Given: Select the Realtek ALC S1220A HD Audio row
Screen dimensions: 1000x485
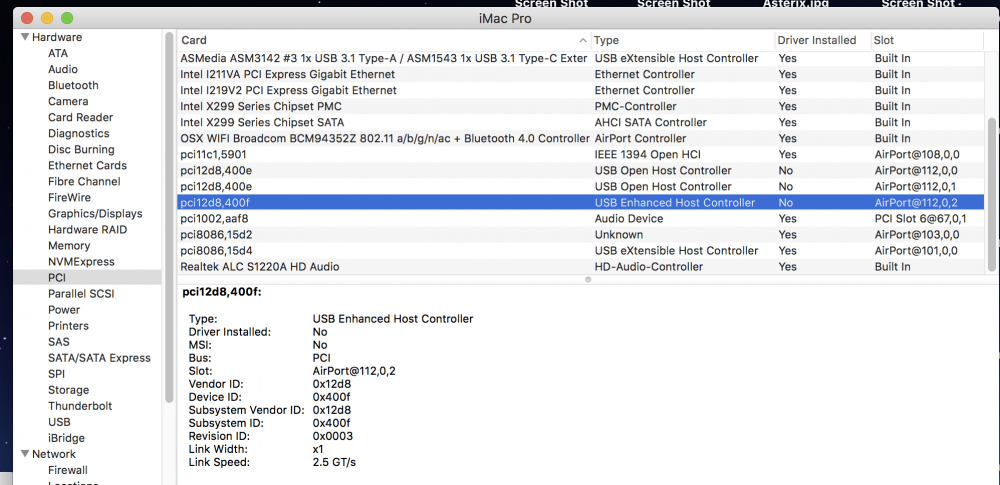Looking at the screenshot, I should [x=581, y=266].
